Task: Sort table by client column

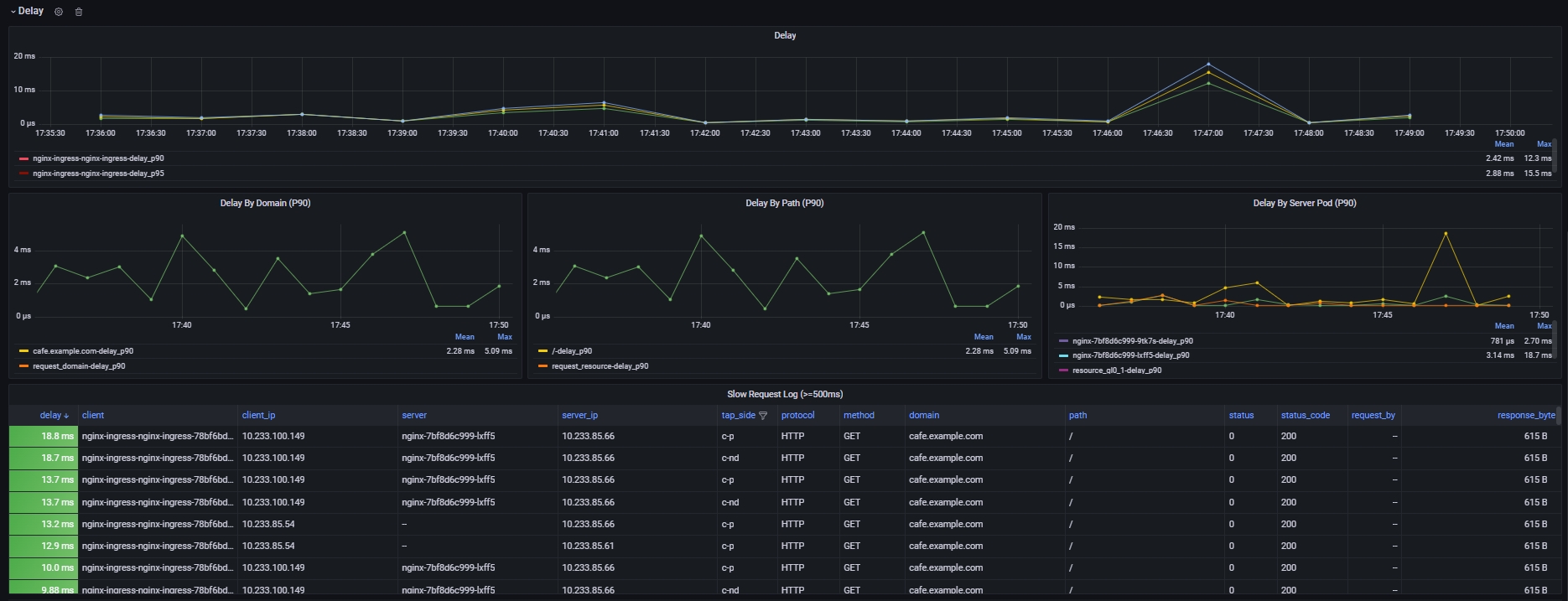Action: pyautogui.click(x=93, y=416)
